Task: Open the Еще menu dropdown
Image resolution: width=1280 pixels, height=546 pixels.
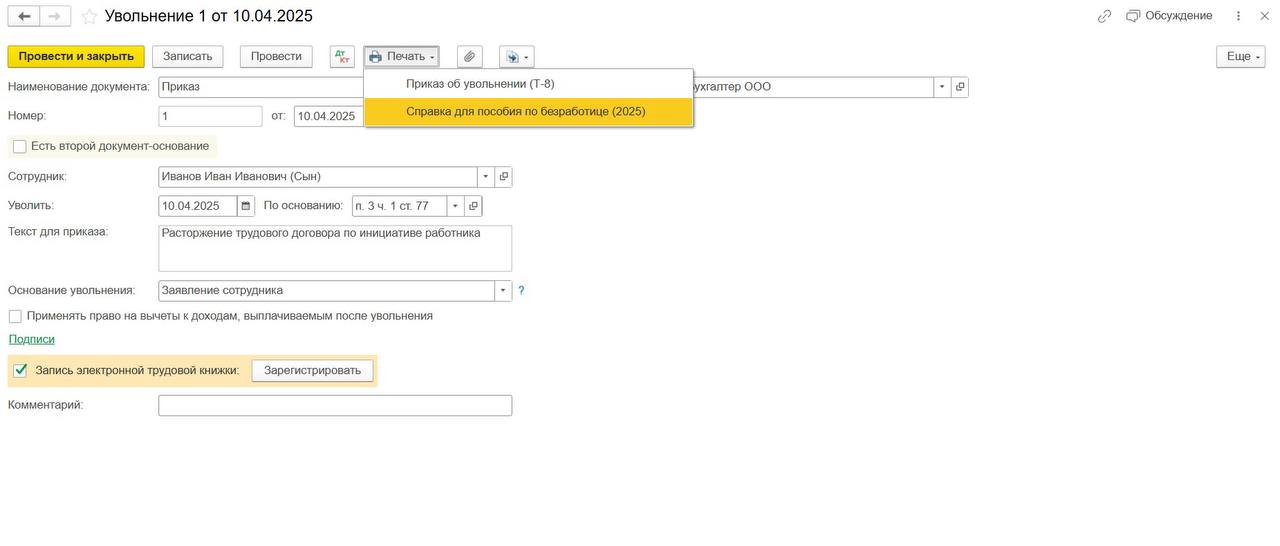Action: [x=1241, y=57]
